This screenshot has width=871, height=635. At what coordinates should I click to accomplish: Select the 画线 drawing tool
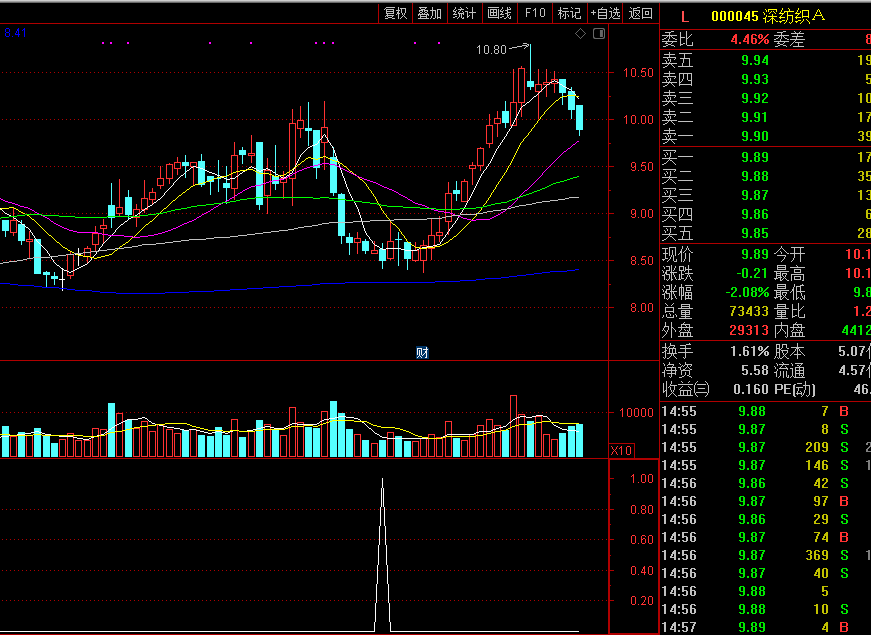[499, 13]
